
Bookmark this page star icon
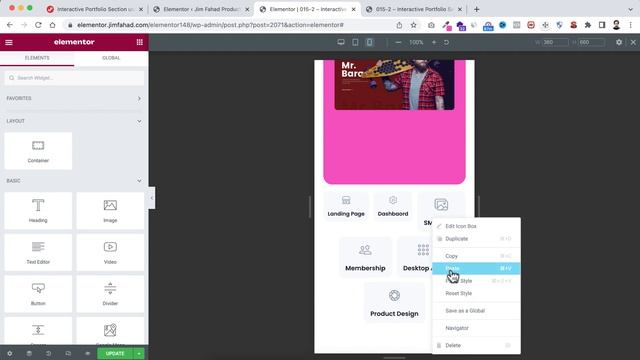coord(413,25)
